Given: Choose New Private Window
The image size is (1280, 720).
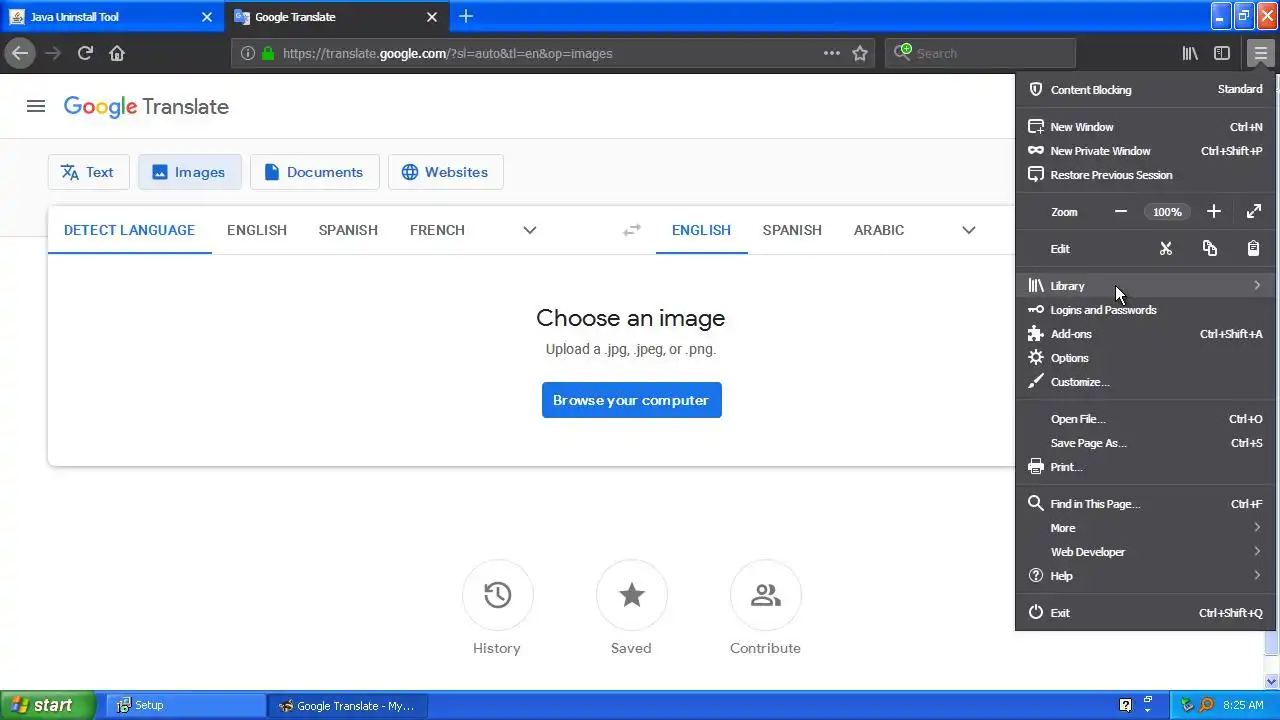Looking at the screenshot, I should 1145,151.
